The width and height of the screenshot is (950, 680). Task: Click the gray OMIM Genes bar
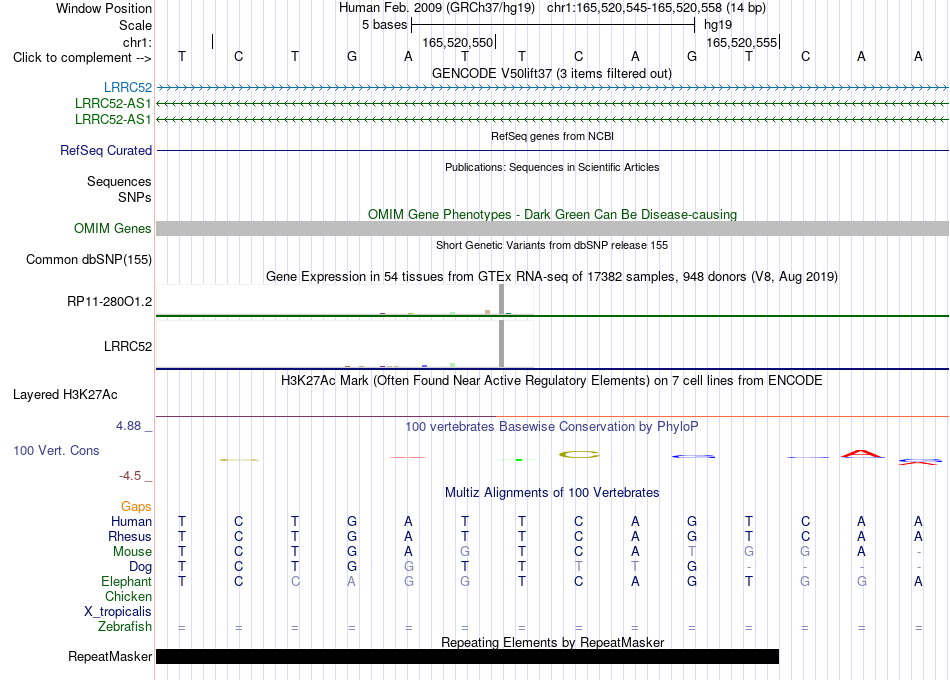click(552, 228)
